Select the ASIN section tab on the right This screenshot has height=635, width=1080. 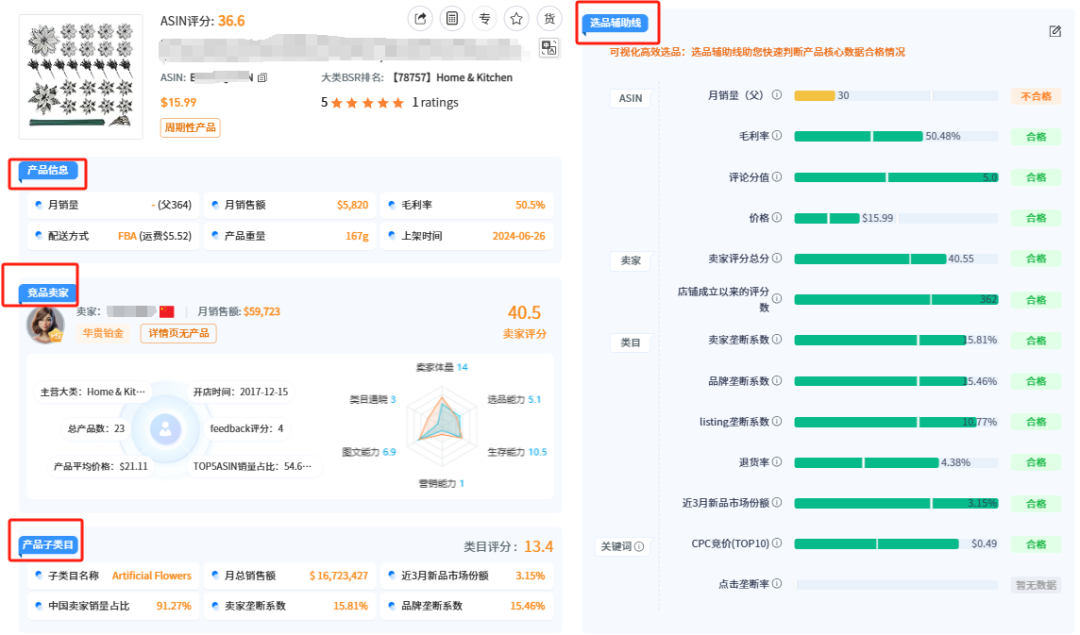tap(630, 98)
